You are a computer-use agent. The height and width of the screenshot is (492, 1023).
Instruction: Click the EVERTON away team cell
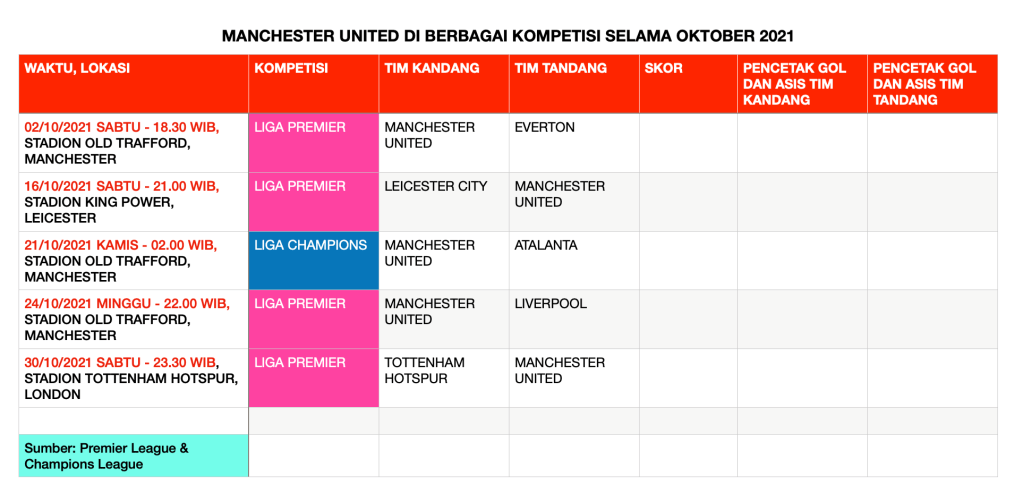coord(573,143)
